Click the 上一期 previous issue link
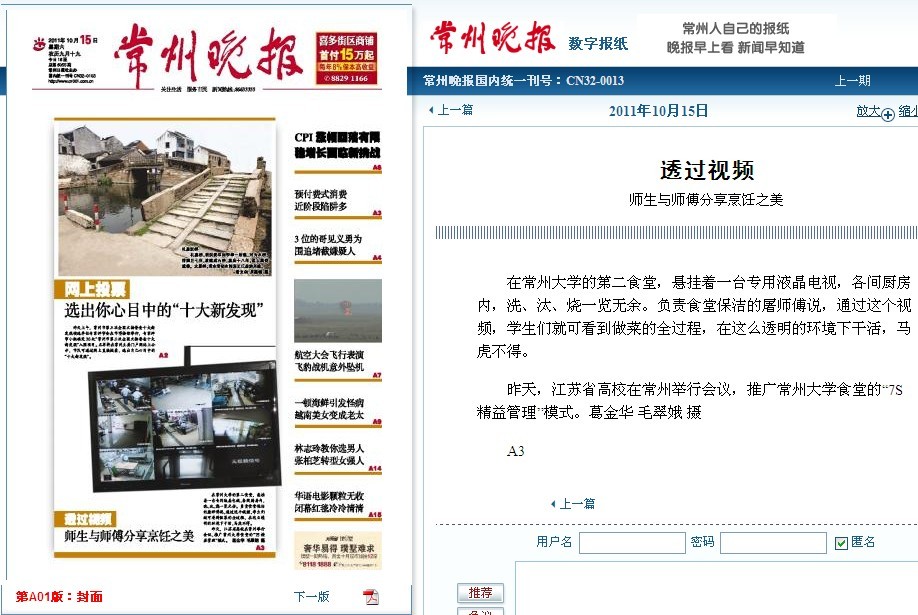The image size is (918, 615). pyautogui.click(x=852, y=81)
